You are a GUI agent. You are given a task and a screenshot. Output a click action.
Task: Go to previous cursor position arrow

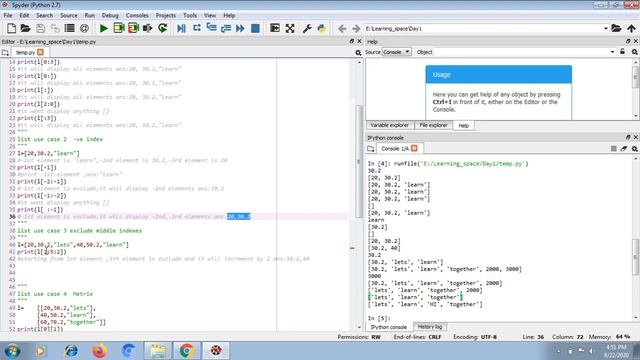pos(342,29)
